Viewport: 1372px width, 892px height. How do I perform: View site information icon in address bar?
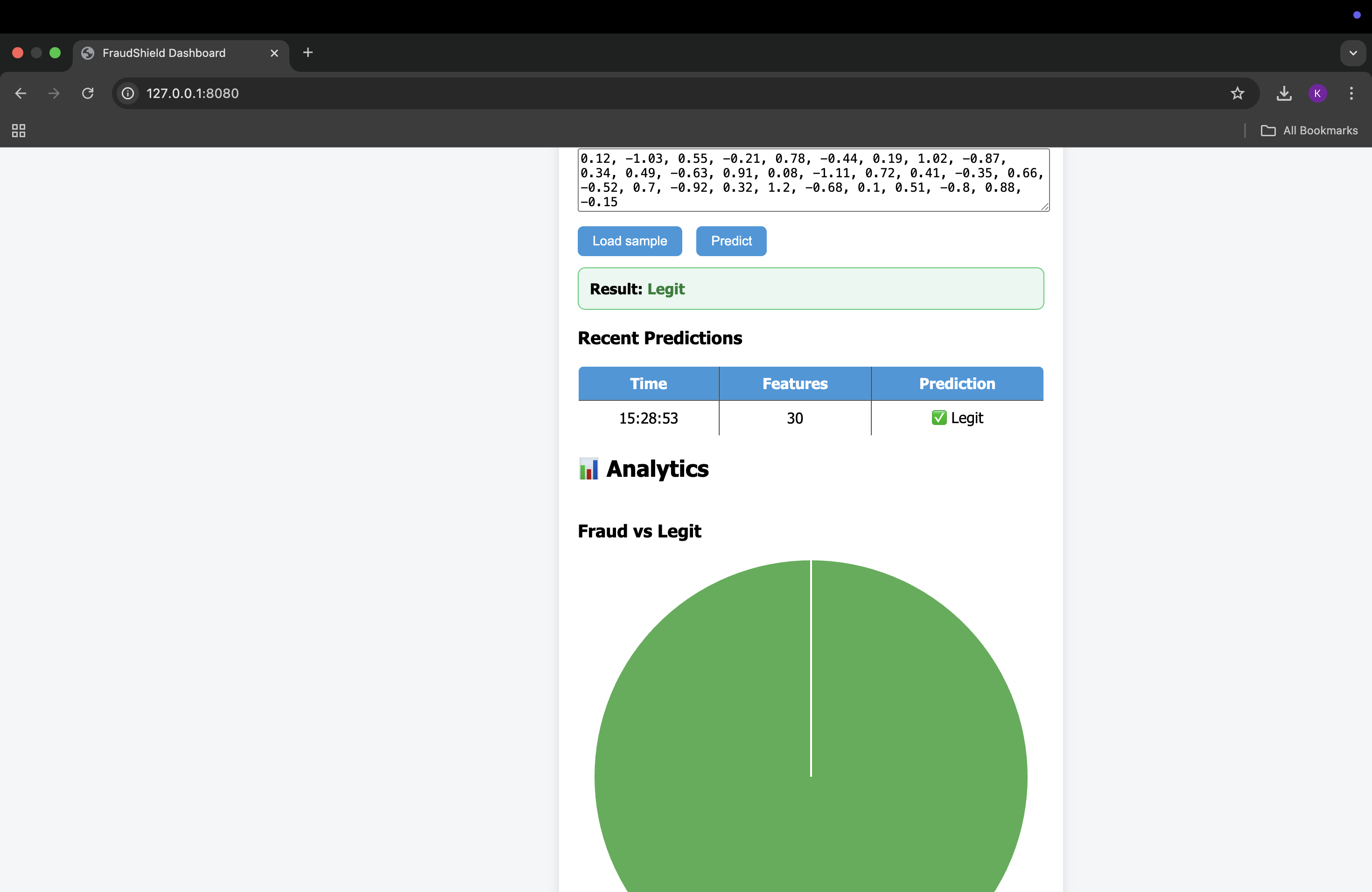click(128, 93)
